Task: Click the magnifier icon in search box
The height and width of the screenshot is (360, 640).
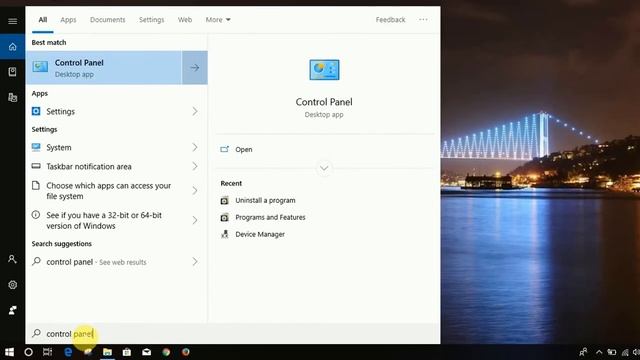Action: (x=36, y=333)
